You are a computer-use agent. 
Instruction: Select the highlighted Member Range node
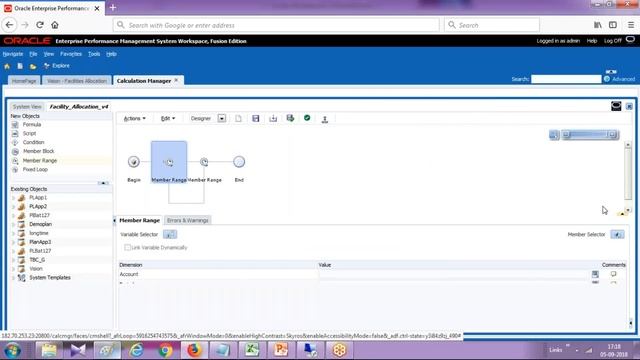click(x=169, y=162)
